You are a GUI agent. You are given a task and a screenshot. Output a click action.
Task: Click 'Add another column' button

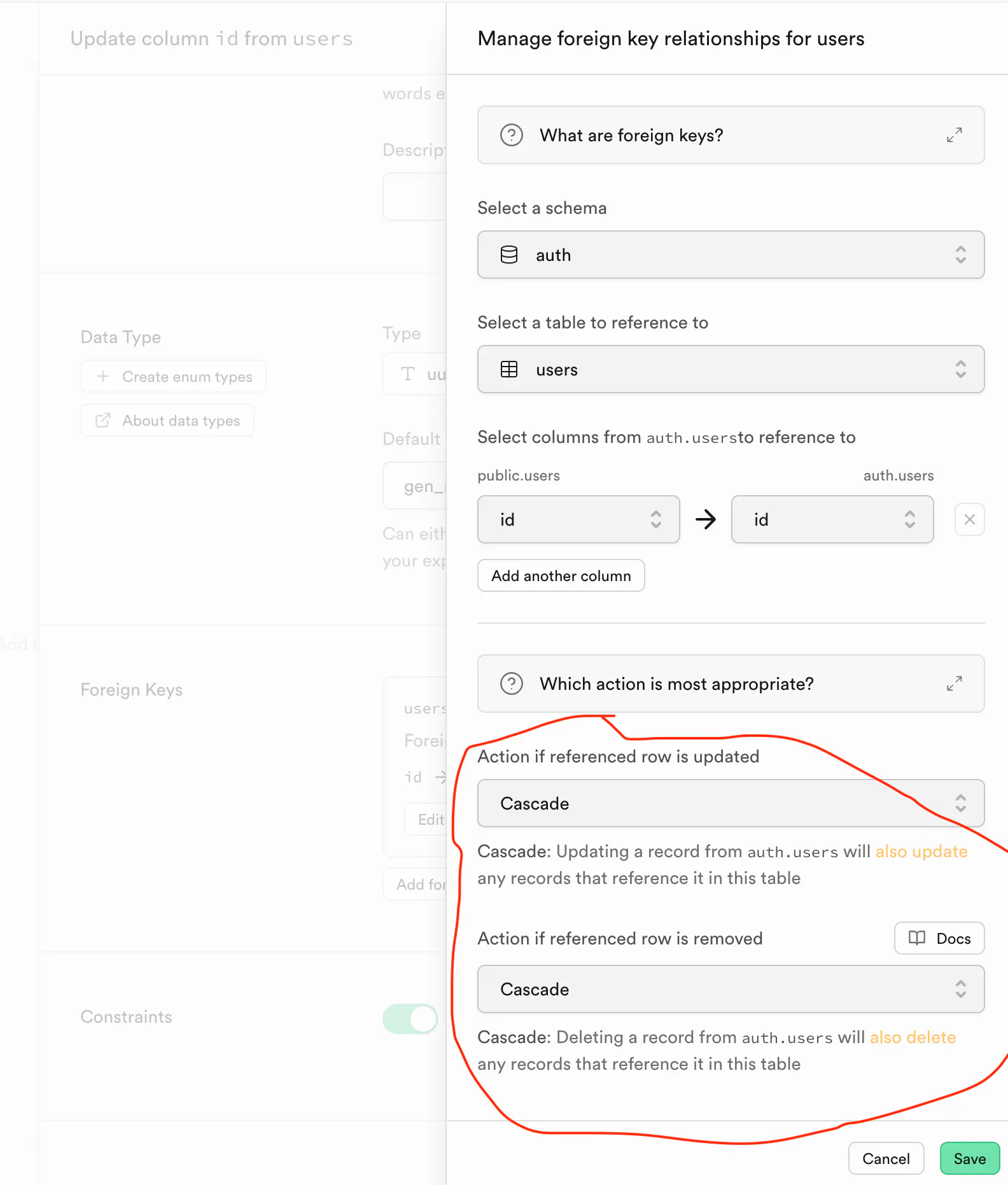561,575
